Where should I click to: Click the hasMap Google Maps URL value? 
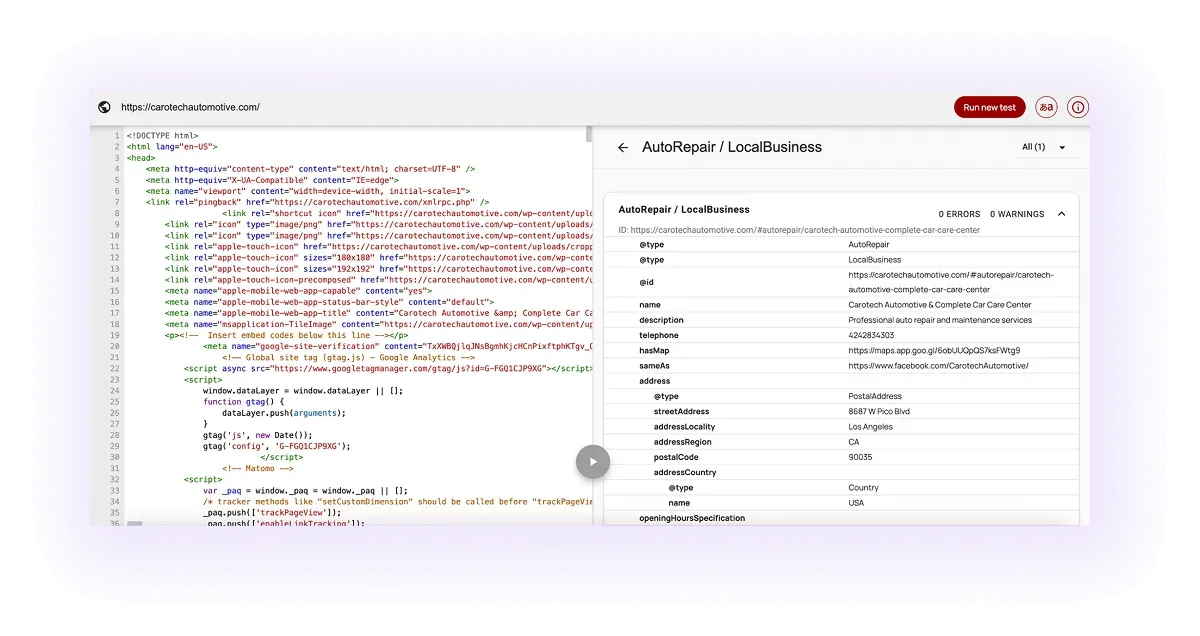(x=934, y=351)
